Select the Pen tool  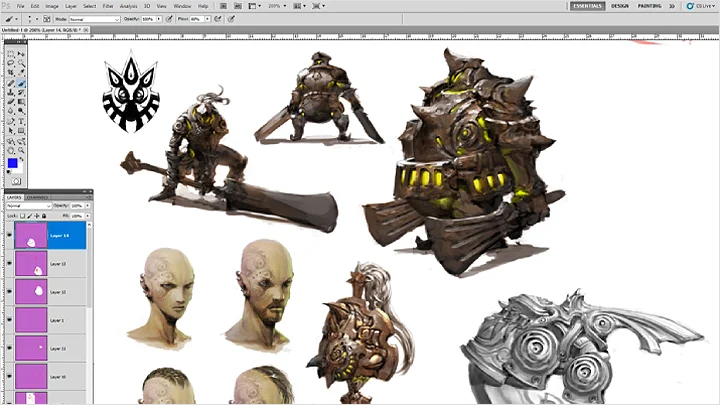(11, 121)
